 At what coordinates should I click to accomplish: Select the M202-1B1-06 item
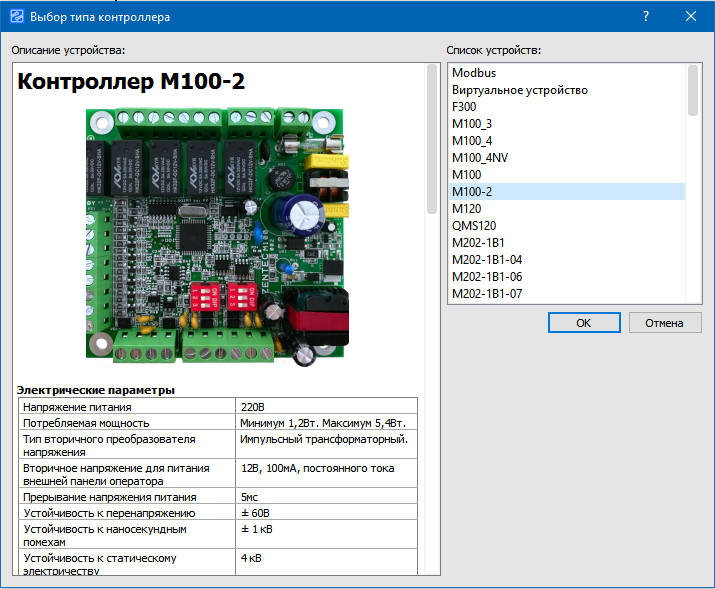pyautogui.click(x=486, y=277)
